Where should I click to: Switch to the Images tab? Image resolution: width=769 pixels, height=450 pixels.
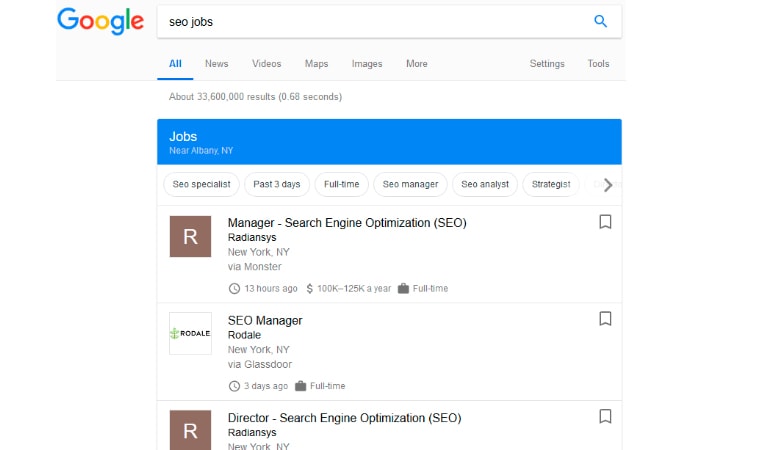point(367,64)
